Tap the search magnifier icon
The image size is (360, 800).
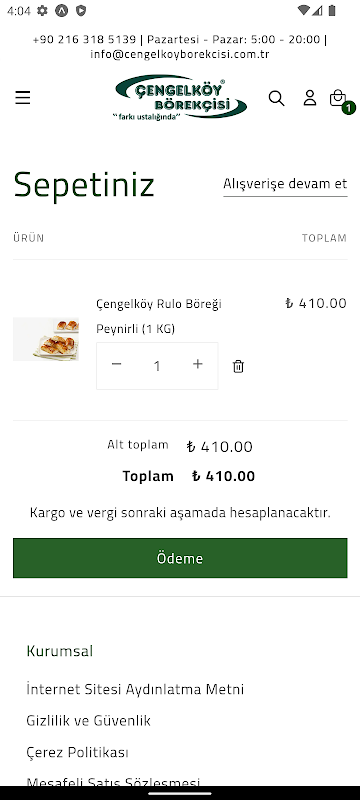tap(276, 98)
